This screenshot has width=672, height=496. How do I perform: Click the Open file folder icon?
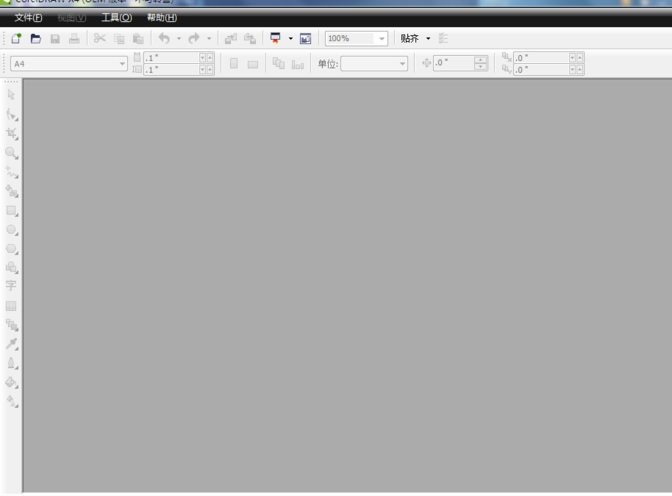pyautogui.click(x=36, y=39)
